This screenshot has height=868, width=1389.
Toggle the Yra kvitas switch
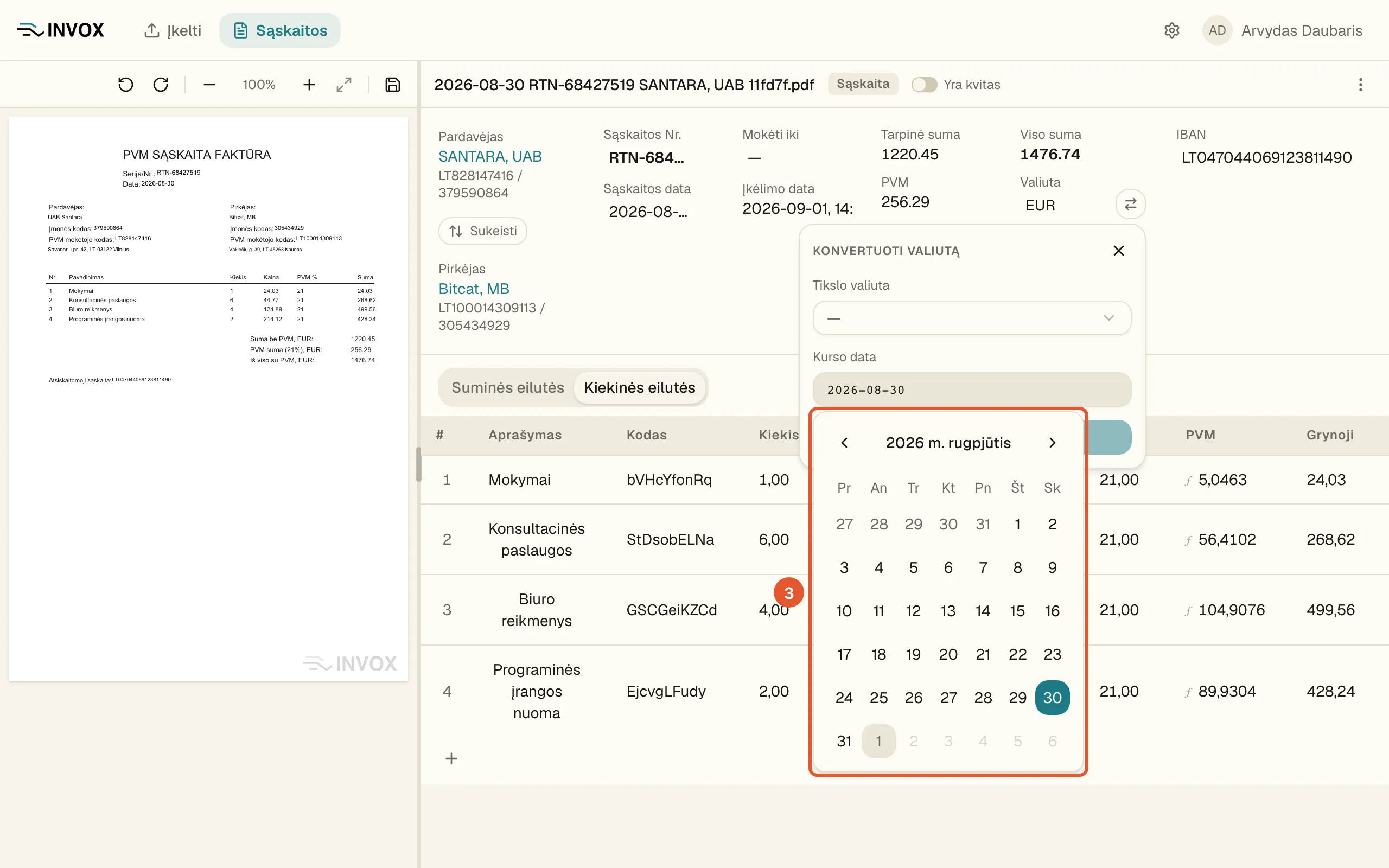(x=924, y=85)
